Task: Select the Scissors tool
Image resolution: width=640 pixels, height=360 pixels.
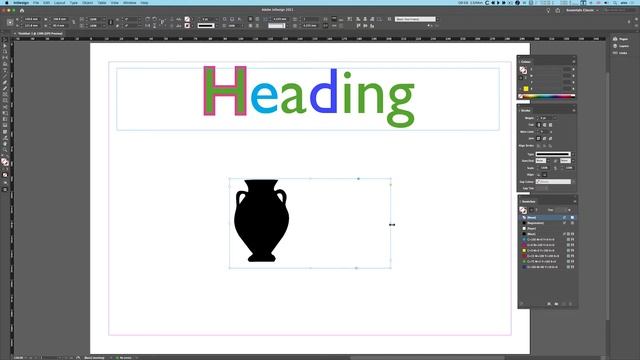Action: pos(5,107)
